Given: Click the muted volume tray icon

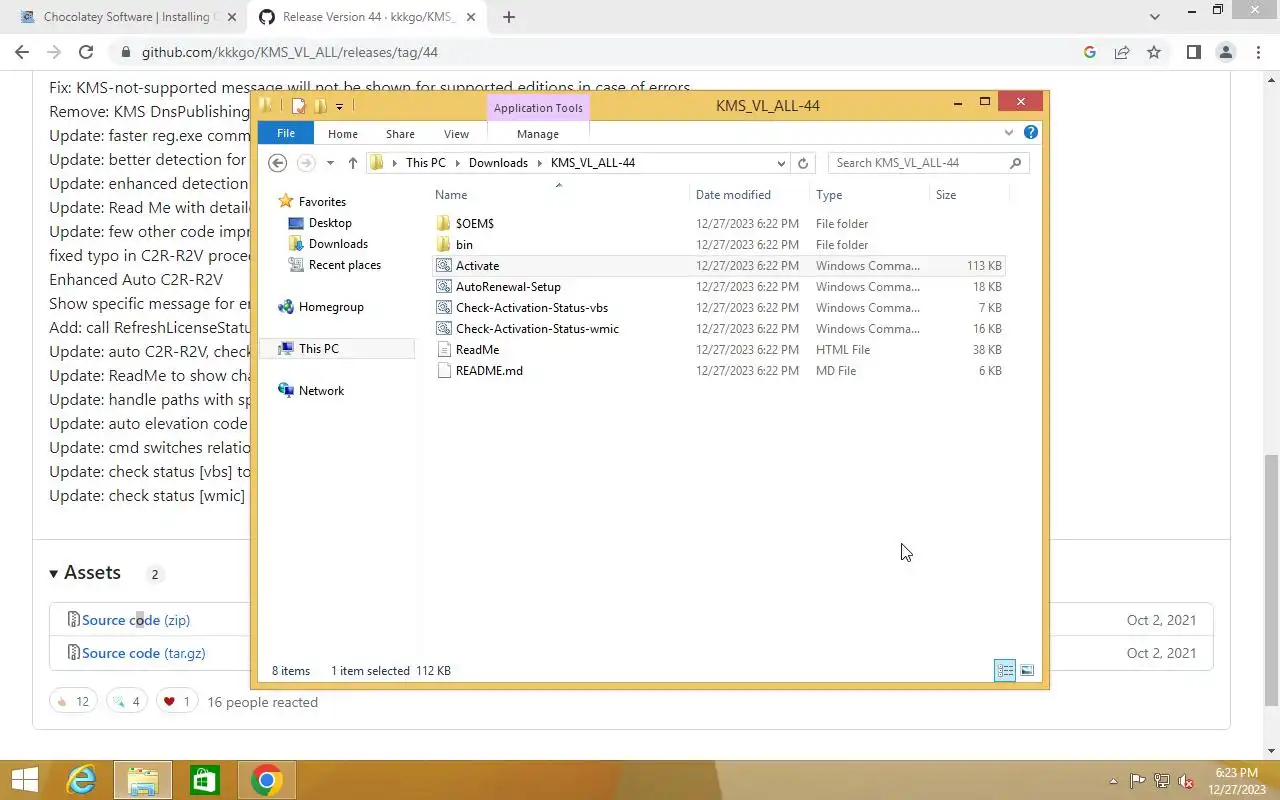Looking at the screenshot, I should (1186, 781).
